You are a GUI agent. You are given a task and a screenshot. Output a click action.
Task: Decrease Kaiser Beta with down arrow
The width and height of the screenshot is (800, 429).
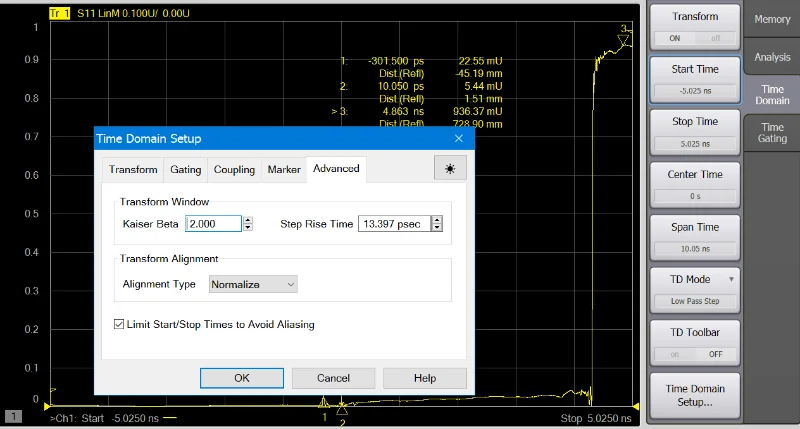pos(248,227)
